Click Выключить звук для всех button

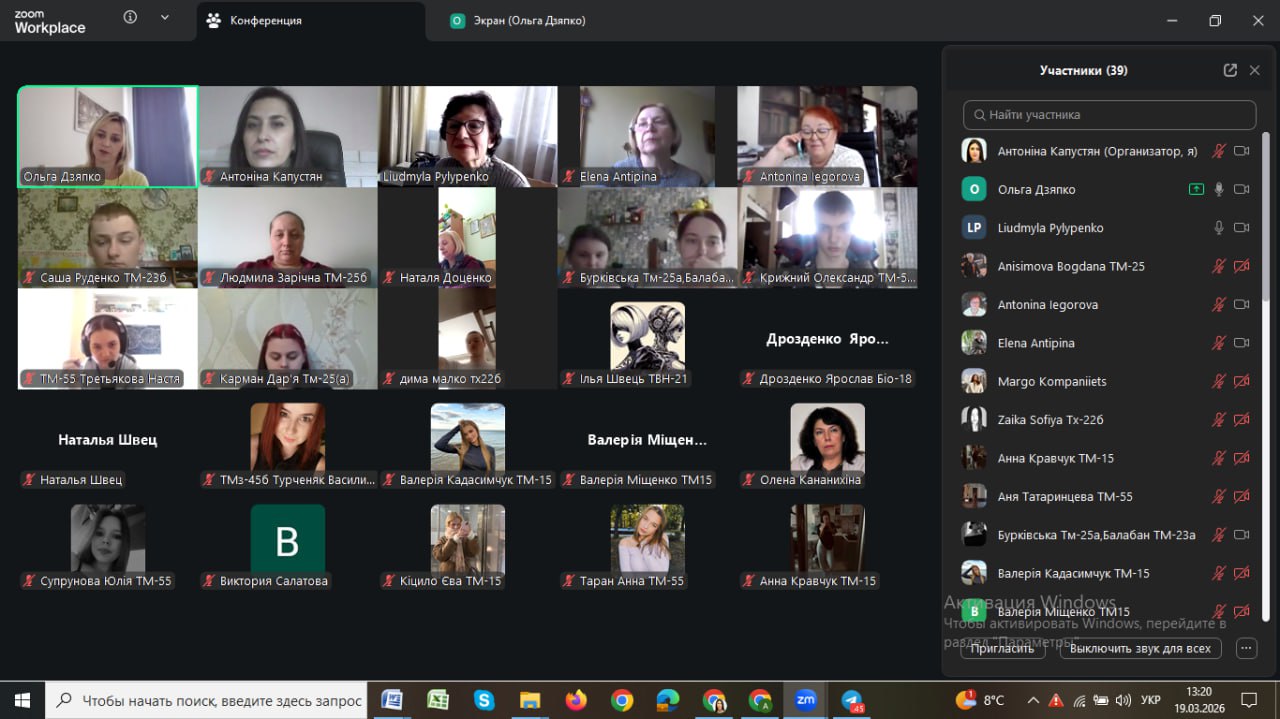tap(1140, 648)
